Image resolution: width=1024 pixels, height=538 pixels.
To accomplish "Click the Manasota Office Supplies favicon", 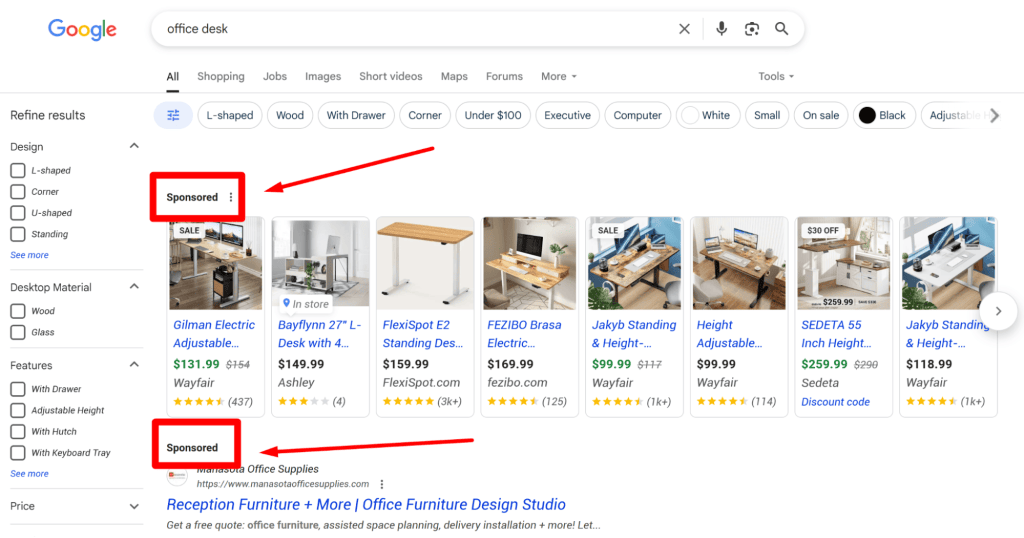I will (x=177, y=476).
